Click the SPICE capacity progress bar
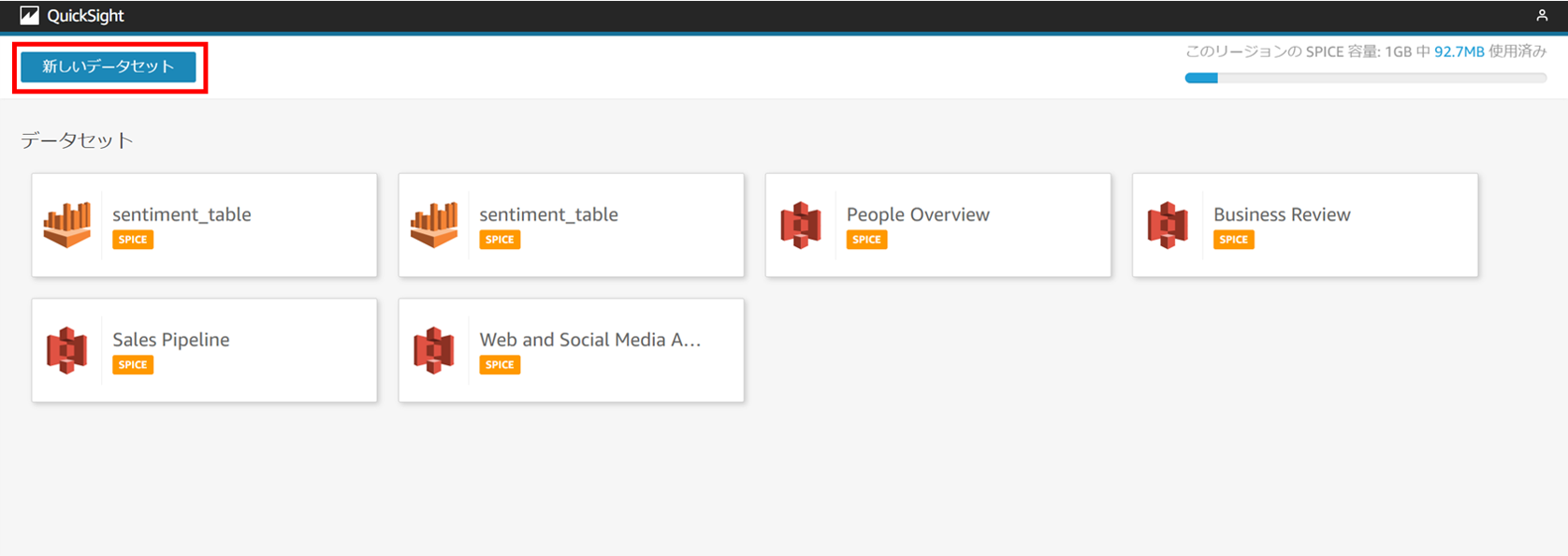Screen dimensions: 1568x556 1365,79
